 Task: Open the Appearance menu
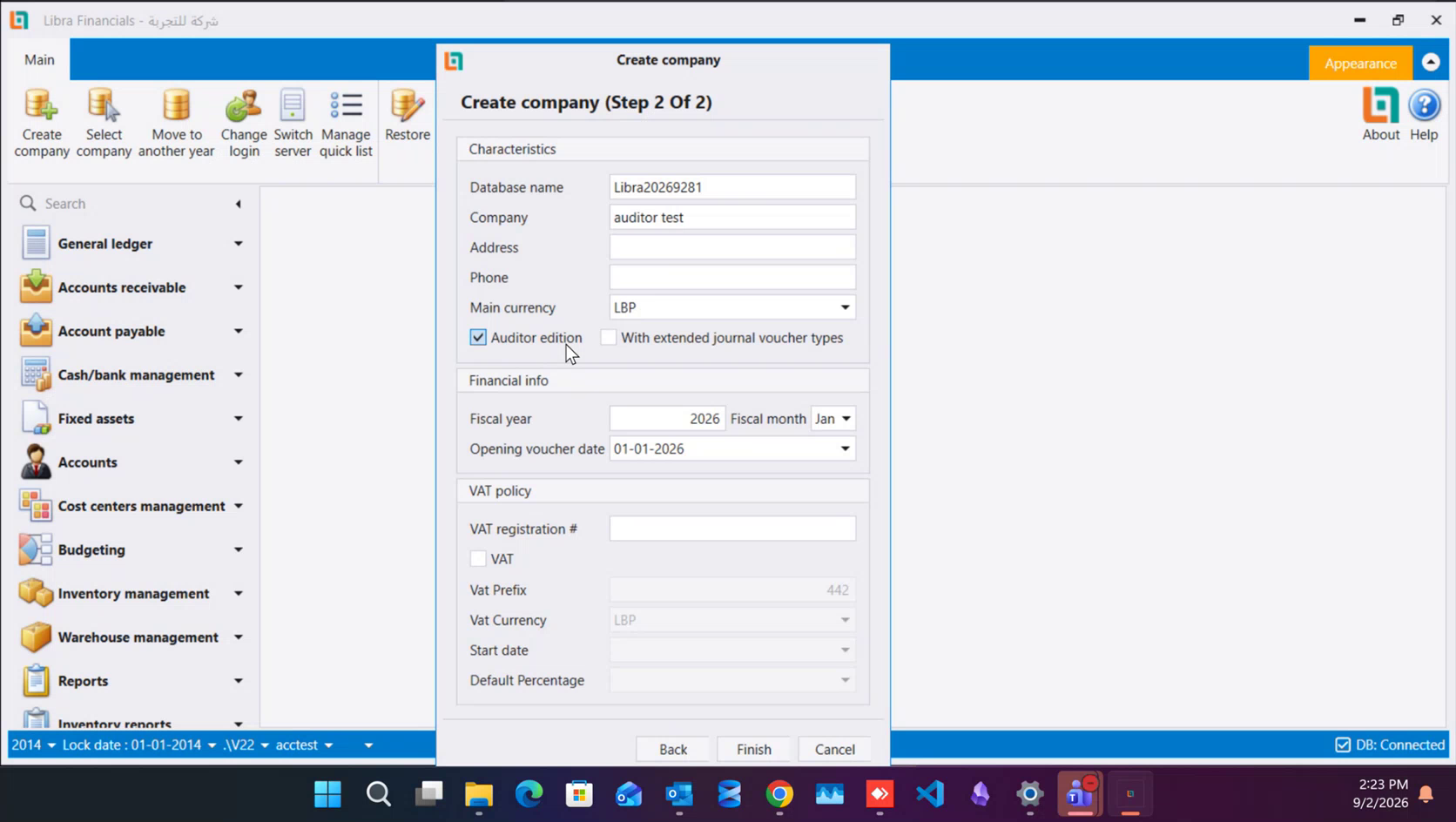(x=1360, y=63)
